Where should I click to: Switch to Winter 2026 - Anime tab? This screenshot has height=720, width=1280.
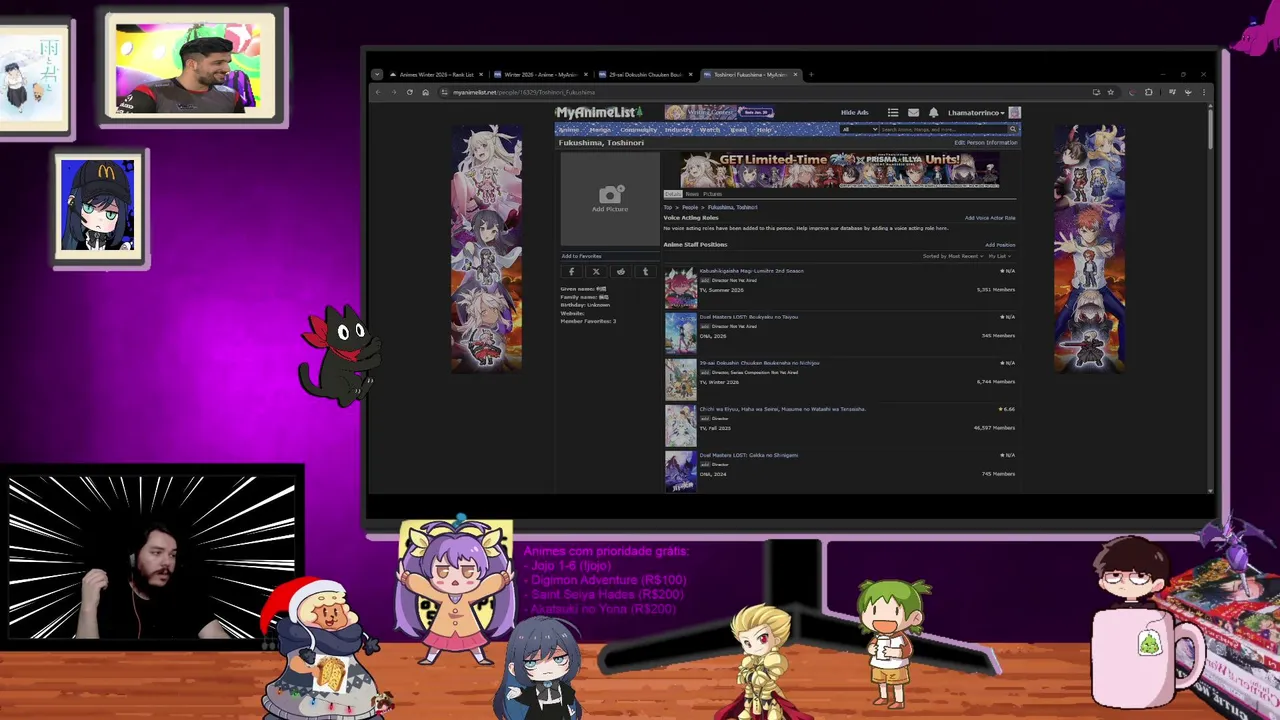pyautogui.click(x=539, y=74)
